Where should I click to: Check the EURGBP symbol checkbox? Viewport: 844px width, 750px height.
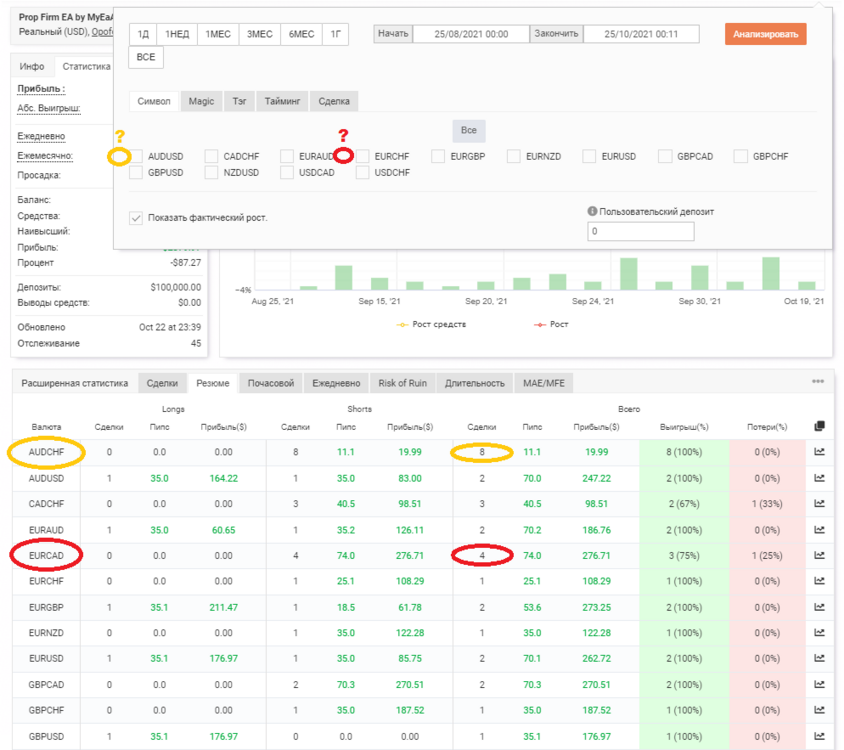[438, 156]
